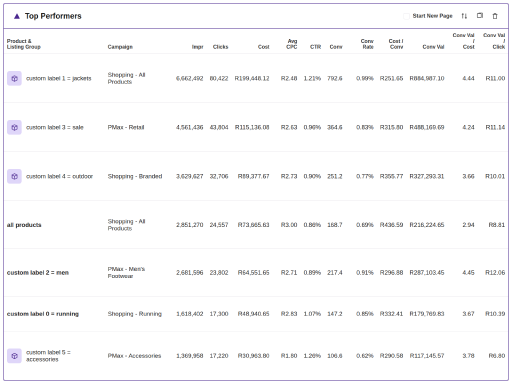The width and height of the screenshot is (512, 384).
Task: Click 'PMax - Men's Footwear' campaign cell
Action: click(126, 273)
